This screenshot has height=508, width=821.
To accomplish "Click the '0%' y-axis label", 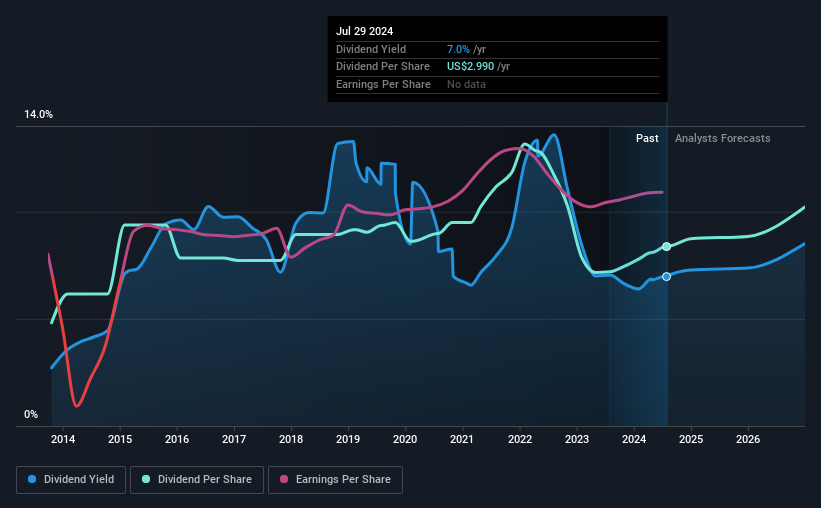I will [31, 414].
